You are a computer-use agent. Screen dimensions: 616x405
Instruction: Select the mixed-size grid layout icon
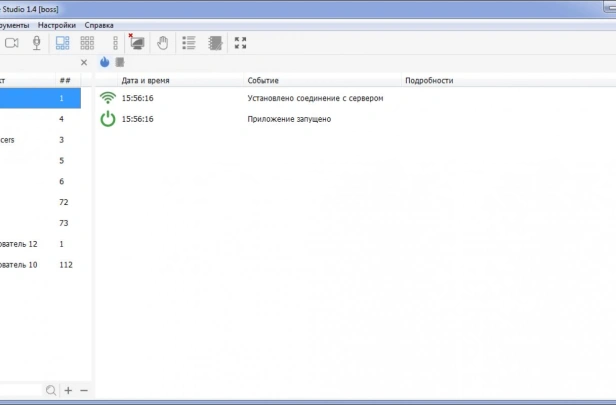click(x=62, y=43)
